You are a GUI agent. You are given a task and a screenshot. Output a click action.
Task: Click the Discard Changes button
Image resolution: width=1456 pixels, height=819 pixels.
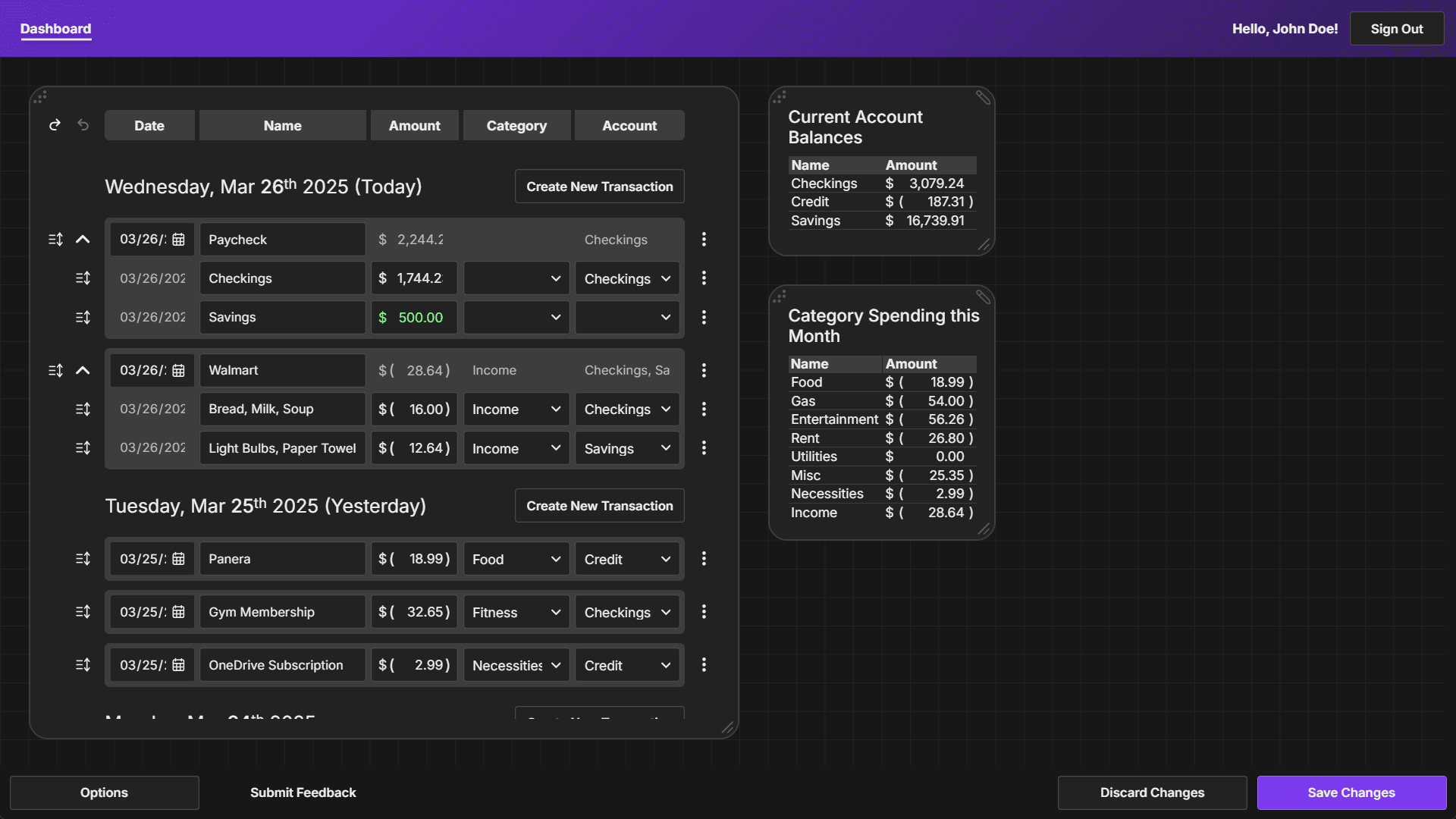[1152, 792]
